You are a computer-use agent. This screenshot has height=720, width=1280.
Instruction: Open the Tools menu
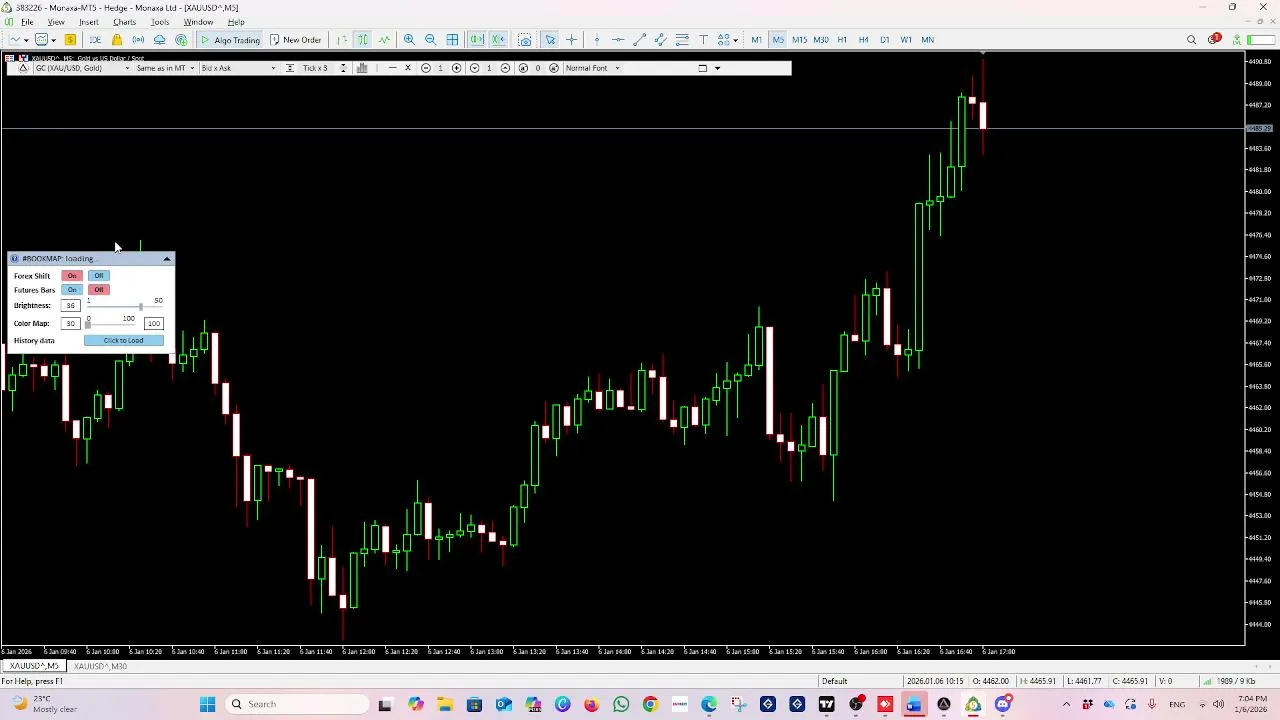coord(160,22)
